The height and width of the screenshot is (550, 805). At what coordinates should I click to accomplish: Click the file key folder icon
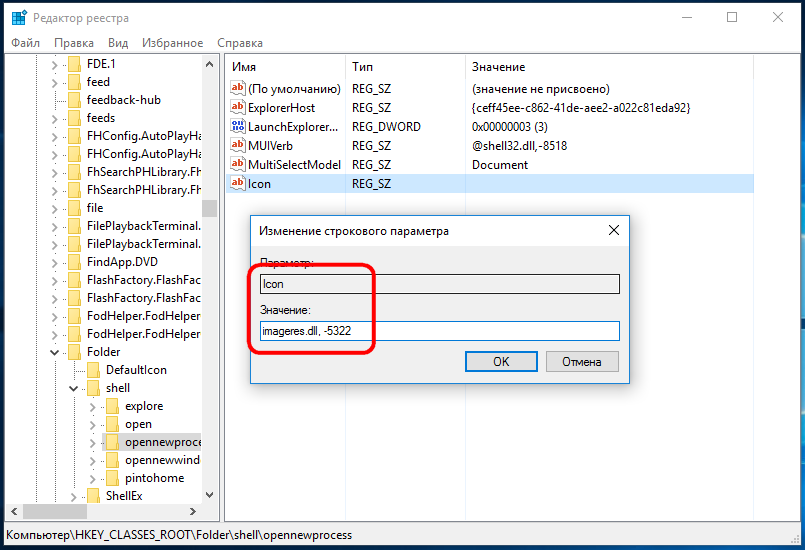pyautogui.click(x=74, y=208)
